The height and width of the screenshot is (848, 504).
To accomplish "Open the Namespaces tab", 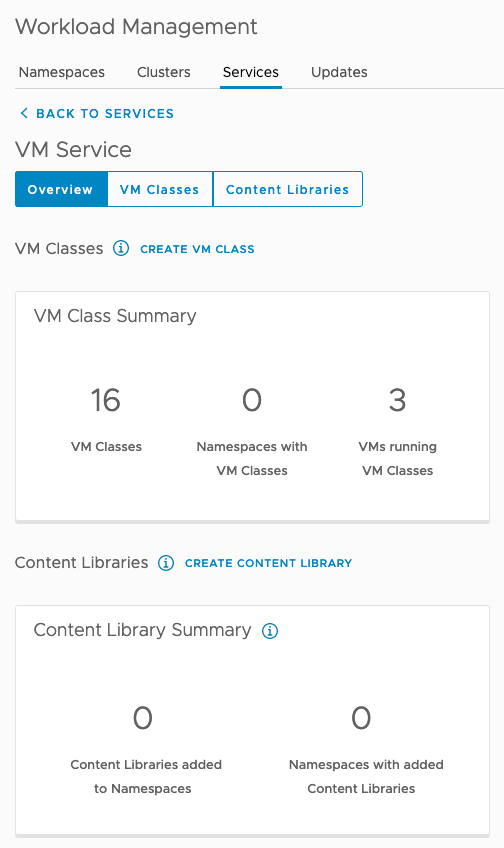I will pyautogui.click(x=62, y=72).
